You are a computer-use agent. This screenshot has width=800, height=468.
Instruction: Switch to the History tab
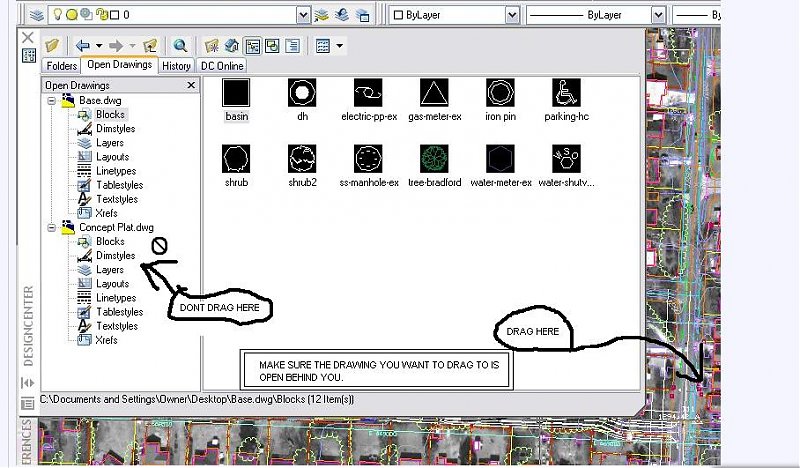tap(176, 66)
